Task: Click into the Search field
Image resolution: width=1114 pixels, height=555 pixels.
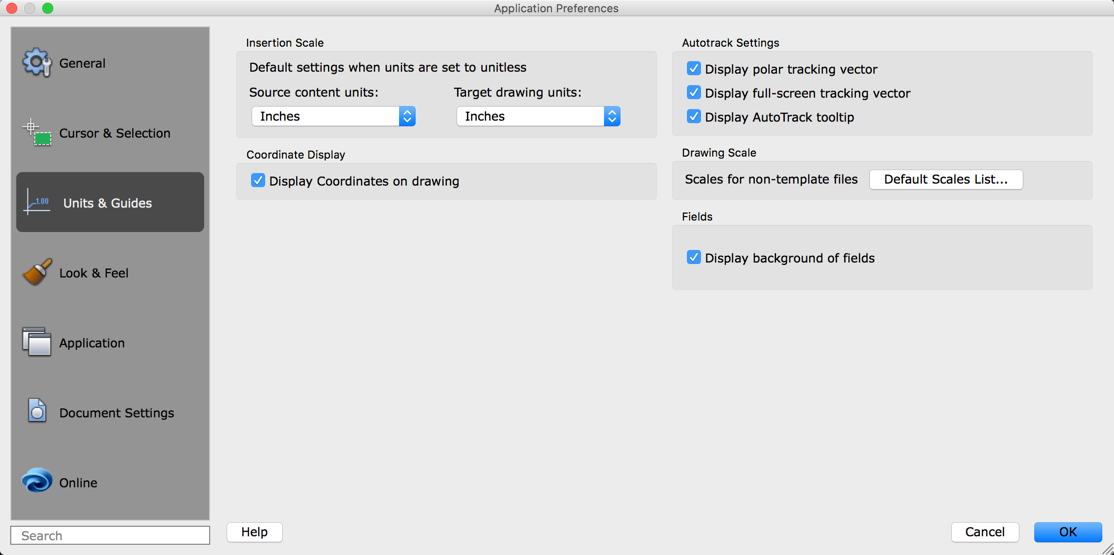Action: (x=110, y=536)
